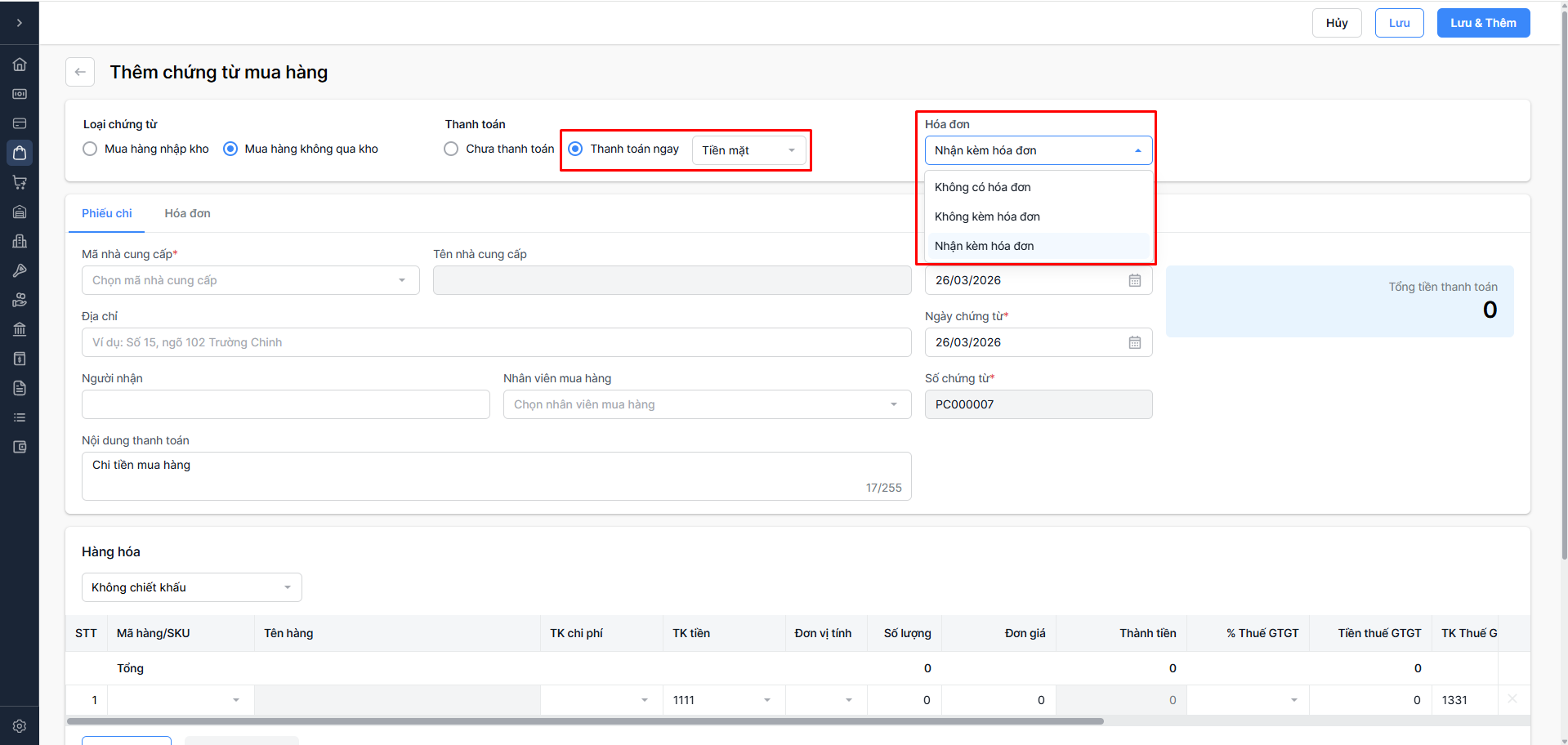Expand the sidebar with the chevron arrow
This screenshot has width=1568, height=745.
click(x=20, y=23)
